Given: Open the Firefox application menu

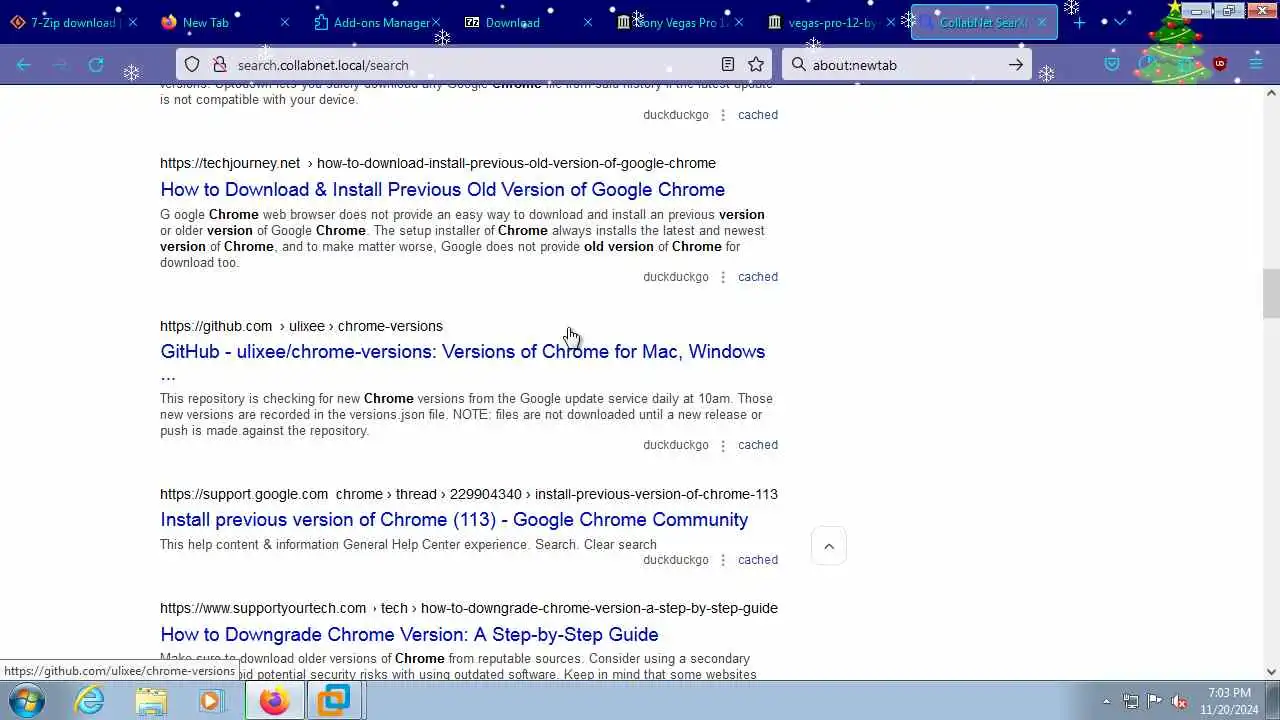Looking at the screenshot, I should point(1256,64).
